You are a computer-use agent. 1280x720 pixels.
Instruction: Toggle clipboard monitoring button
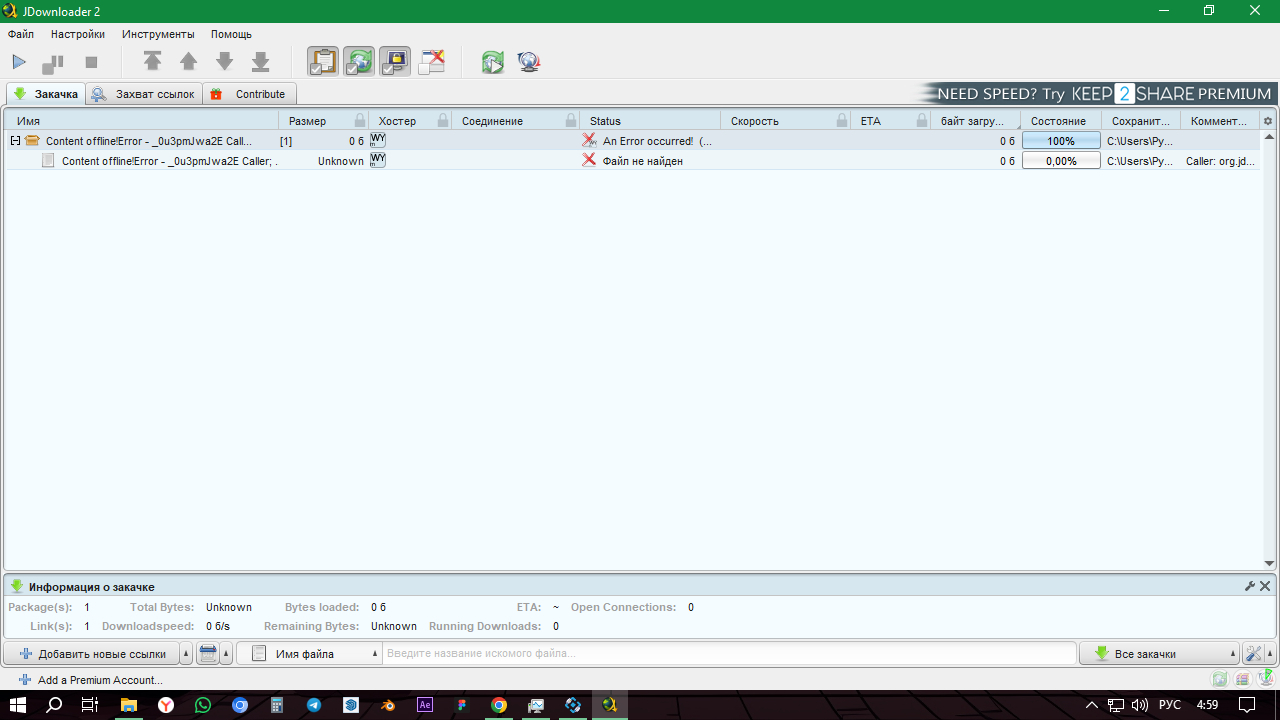pyautogui.click(x=322, y=62)
